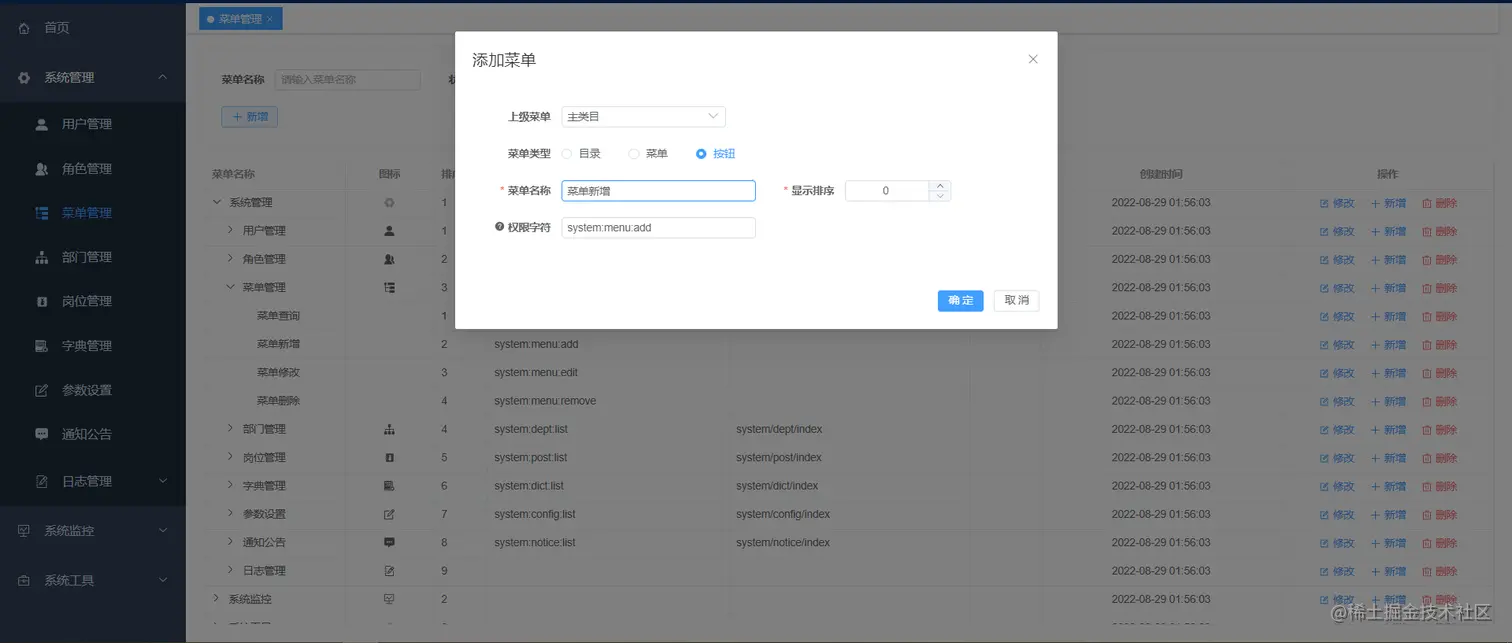Click the 取消 cancel button
The height and width of the screenshot is (643, 1512).
pos(1017,301)
